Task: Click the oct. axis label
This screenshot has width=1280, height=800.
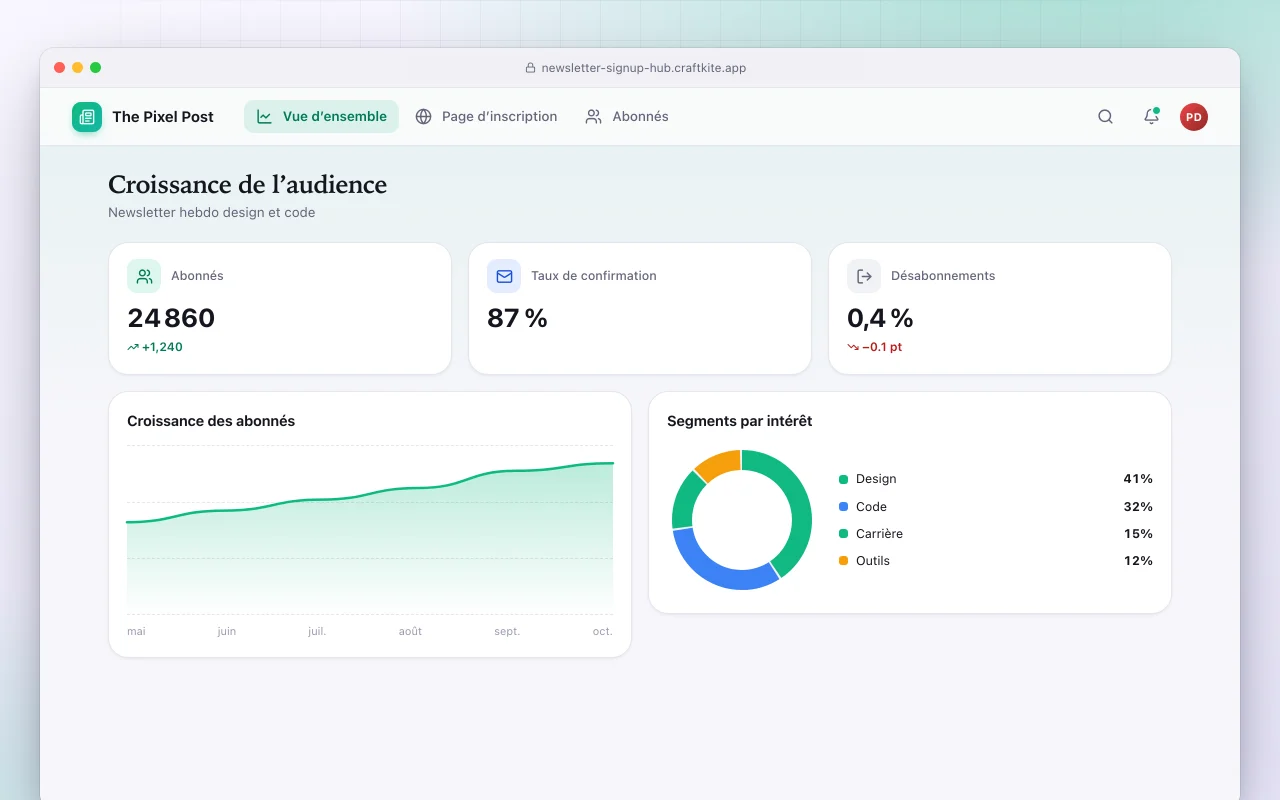Action: 602,631
